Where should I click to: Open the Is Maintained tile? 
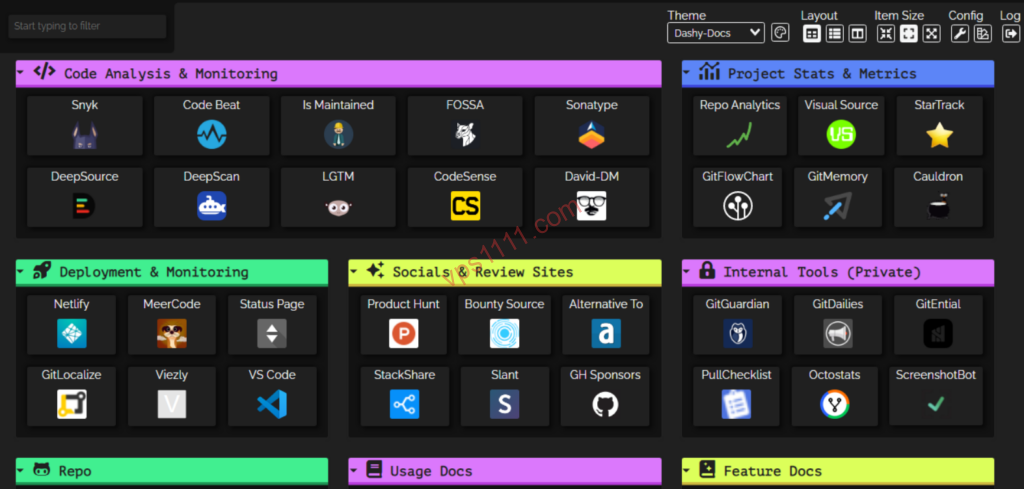338,125
